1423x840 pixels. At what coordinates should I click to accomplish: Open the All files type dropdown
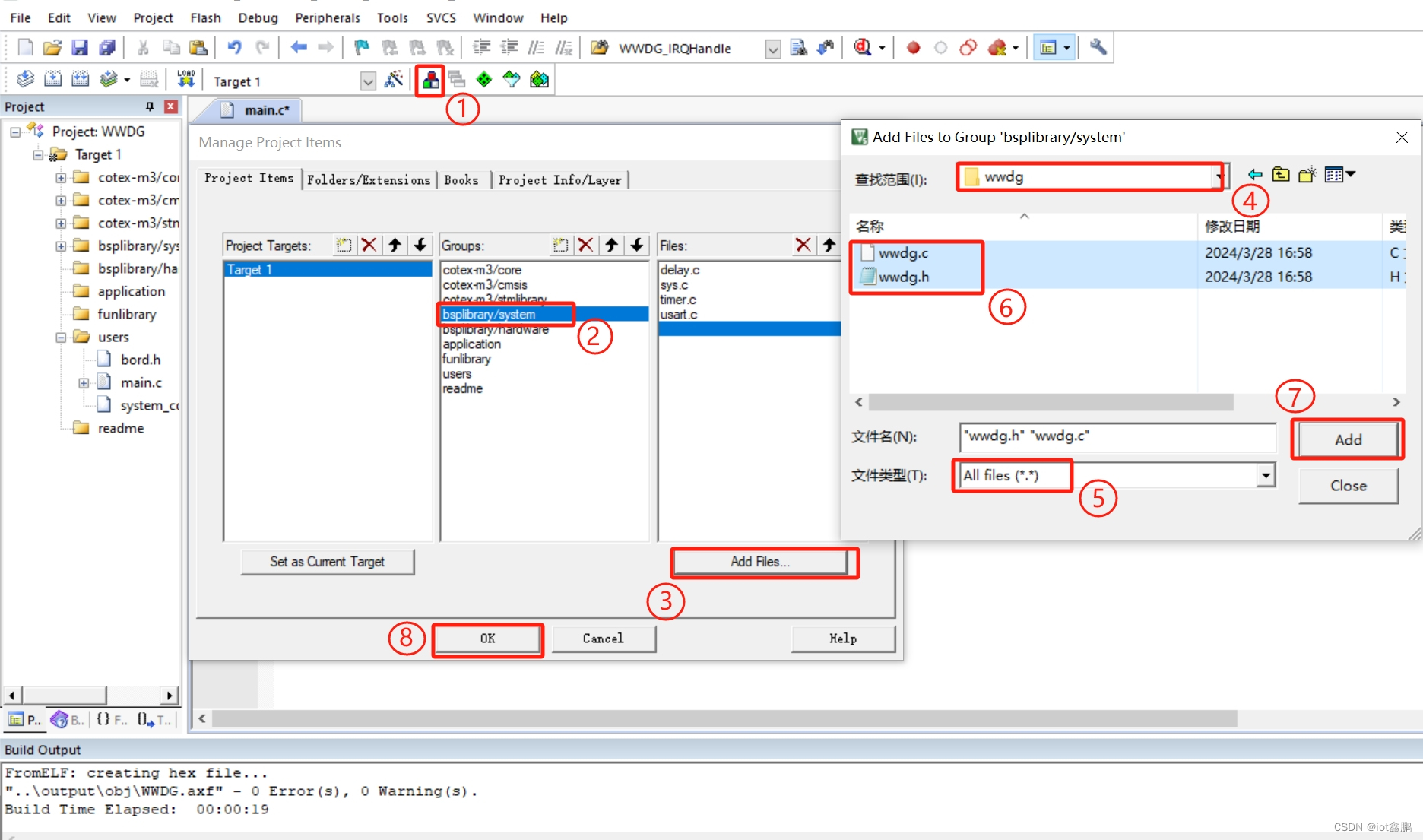[1265, 475]
